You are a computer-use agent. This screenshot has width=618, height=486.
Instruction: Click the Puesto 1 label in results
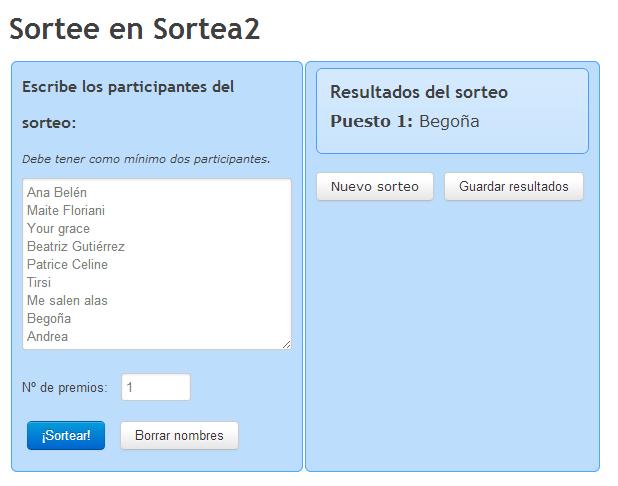(371, 121)
